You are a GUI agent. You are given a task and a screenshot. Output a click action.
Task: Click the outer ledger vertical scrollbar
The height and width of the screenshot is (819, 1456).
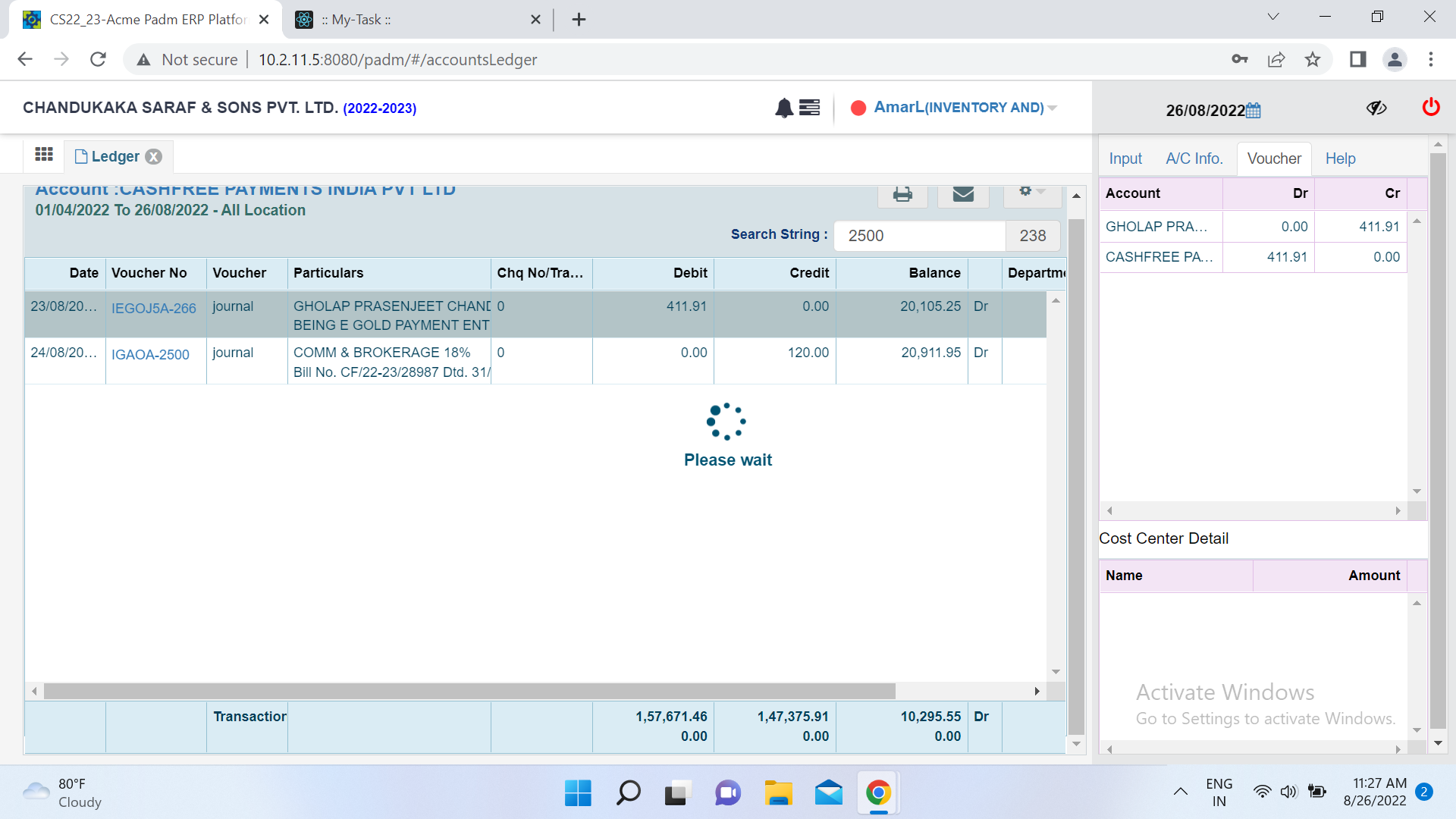(1076, 478)
